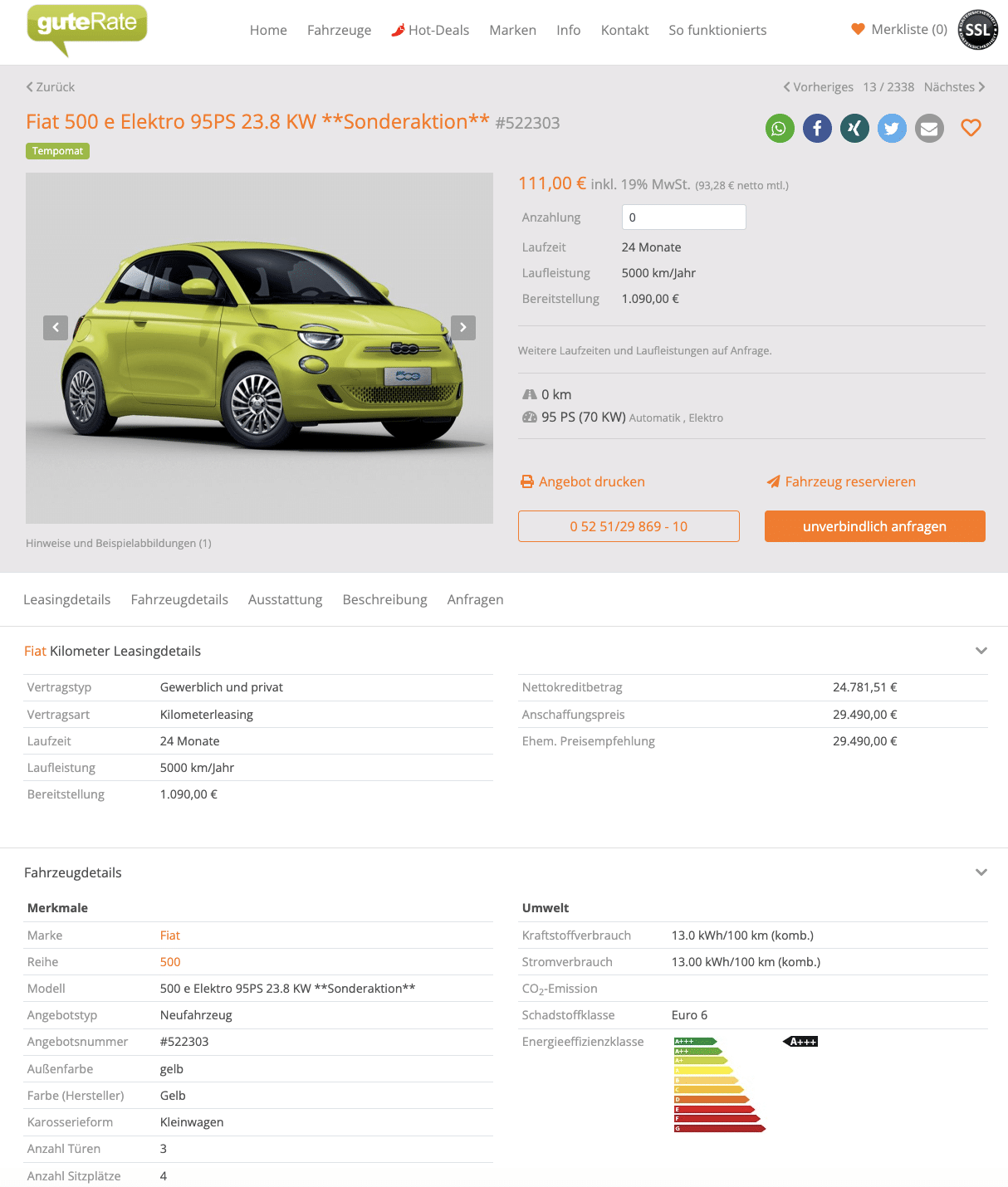This screenshot has height=1187, width=1008.
Task: Share the offer on Xing icon
Action: [854, 129]
